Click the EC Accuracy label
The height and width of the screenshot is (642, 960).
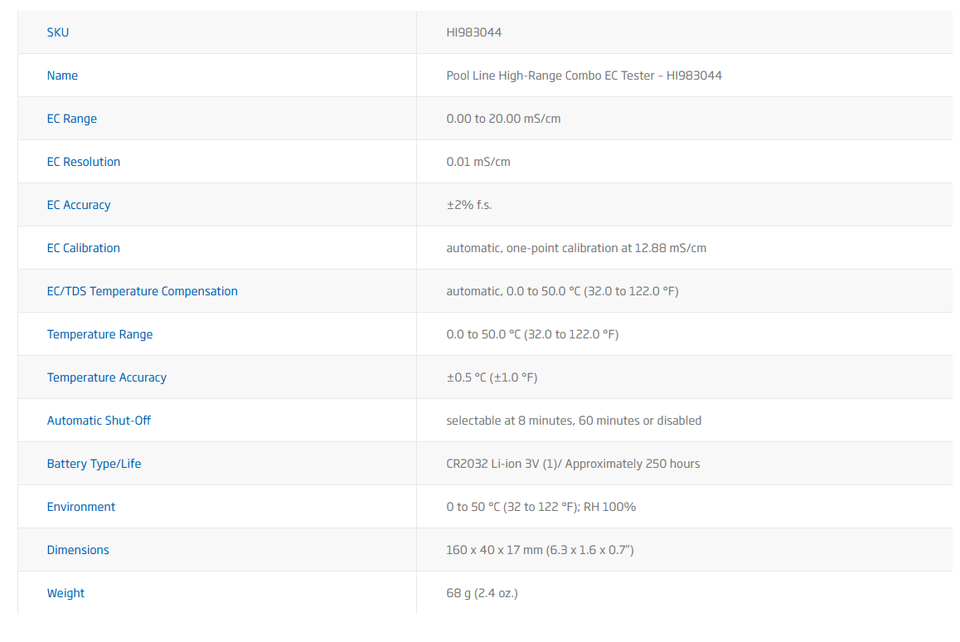78,205
